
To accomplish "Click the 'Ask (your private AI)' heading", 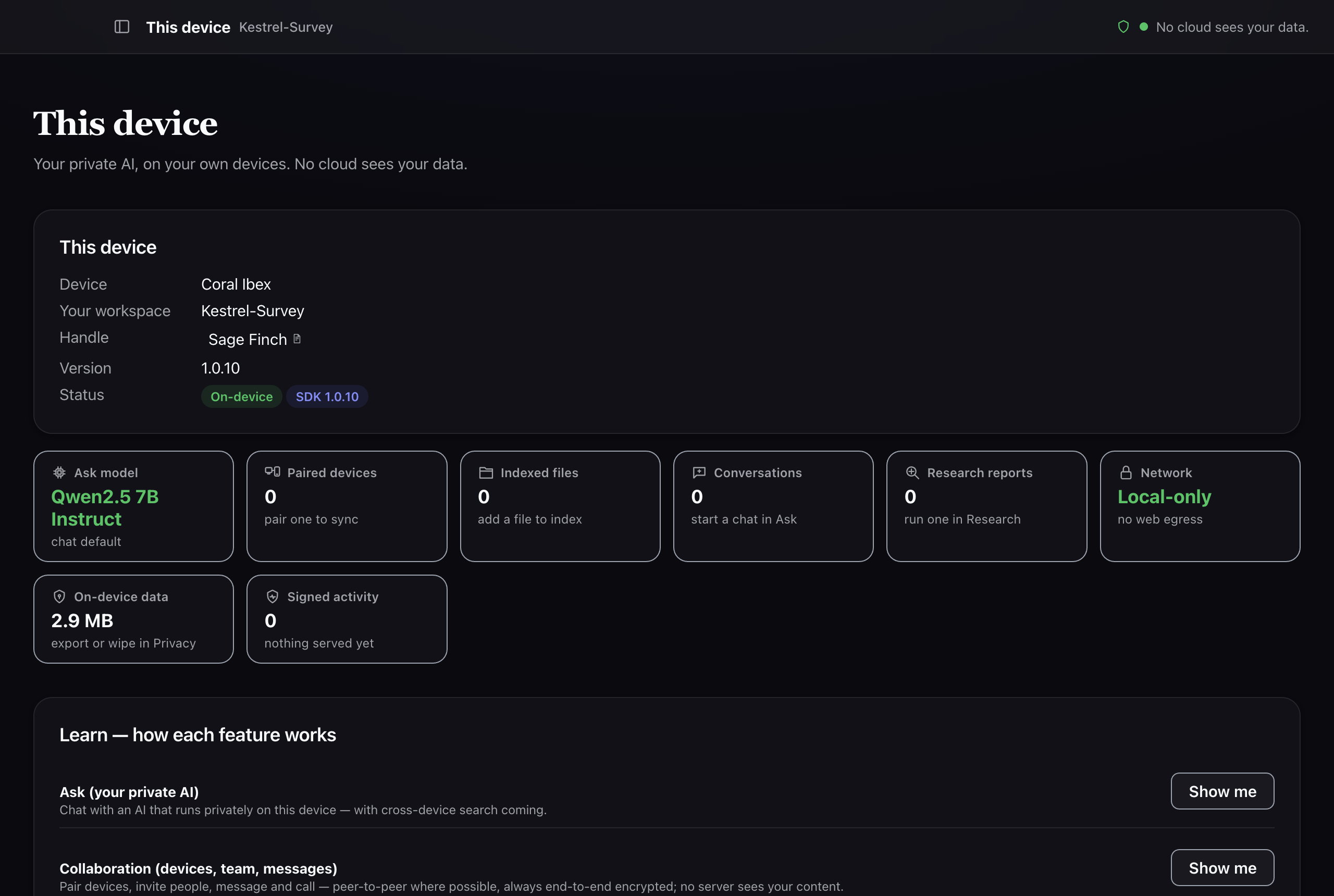I will (x=129, y=792).
